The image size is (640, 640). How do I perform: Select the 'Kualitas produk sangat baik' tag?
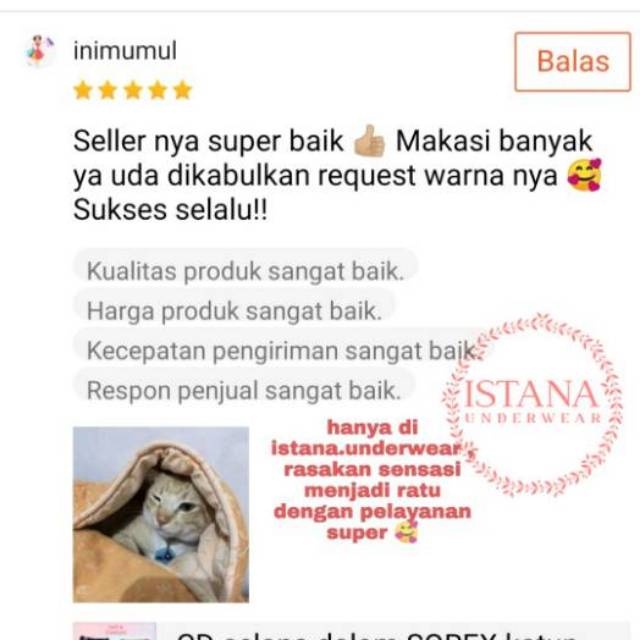tap(245, 271)
